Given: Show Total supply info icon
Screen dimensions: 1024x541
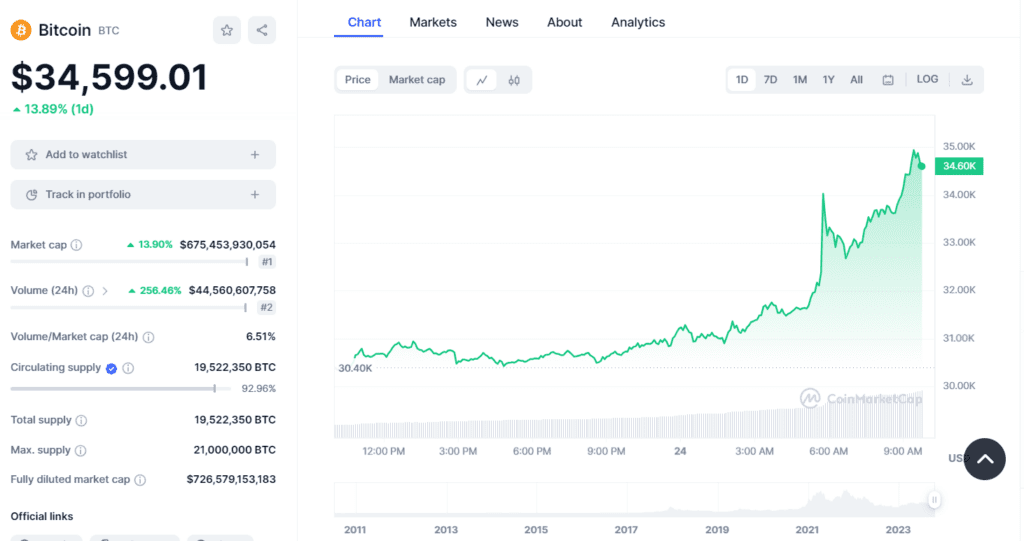Looking at the screenshot, I should point(82,421).
